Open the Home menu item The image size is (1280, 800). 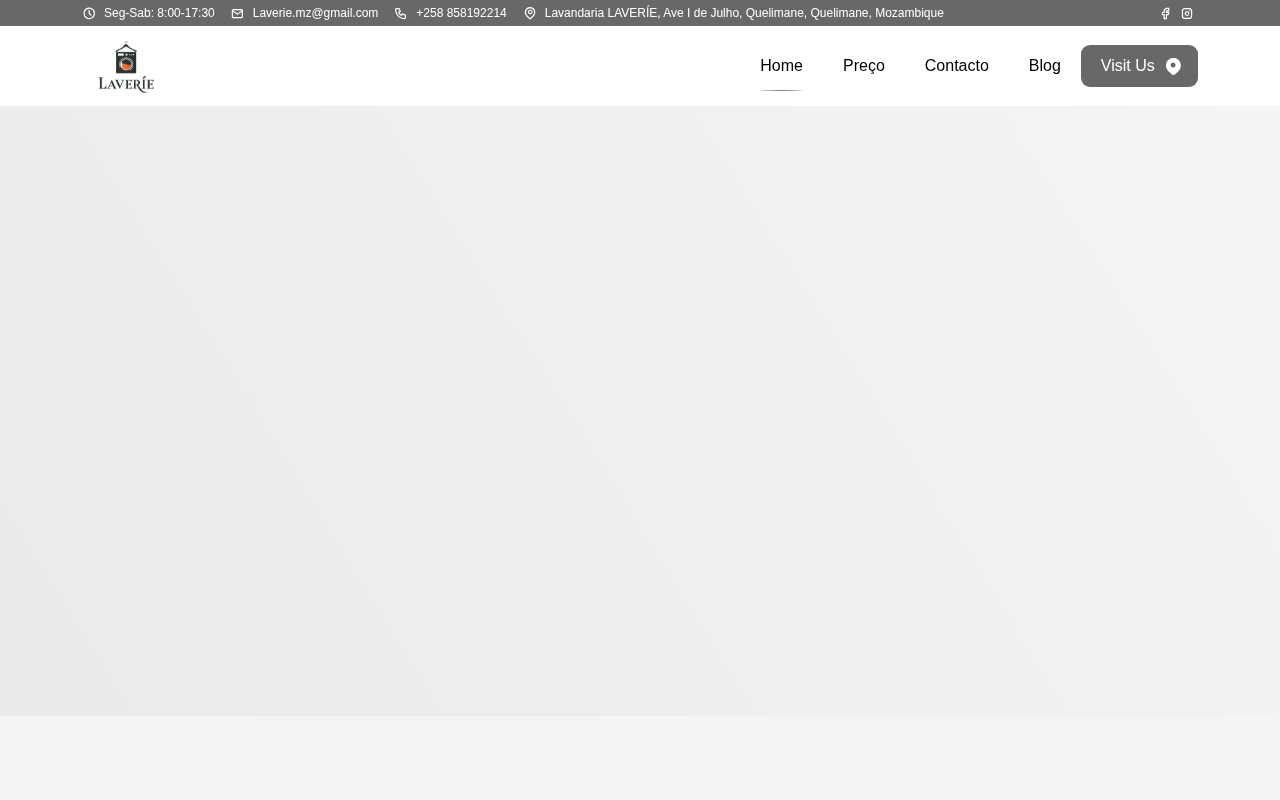[x=781, y=66]
